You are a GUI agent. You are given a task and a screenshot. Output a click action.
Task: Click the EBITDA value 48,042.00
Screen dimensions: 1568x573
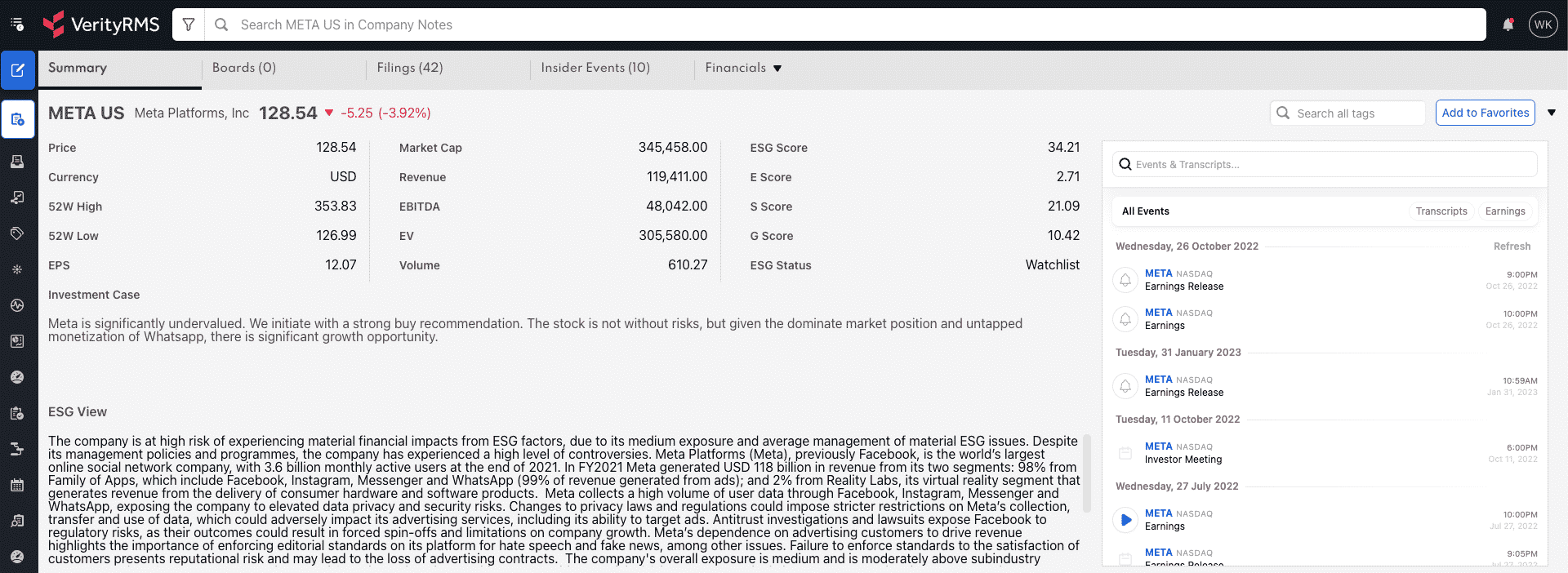677,207
